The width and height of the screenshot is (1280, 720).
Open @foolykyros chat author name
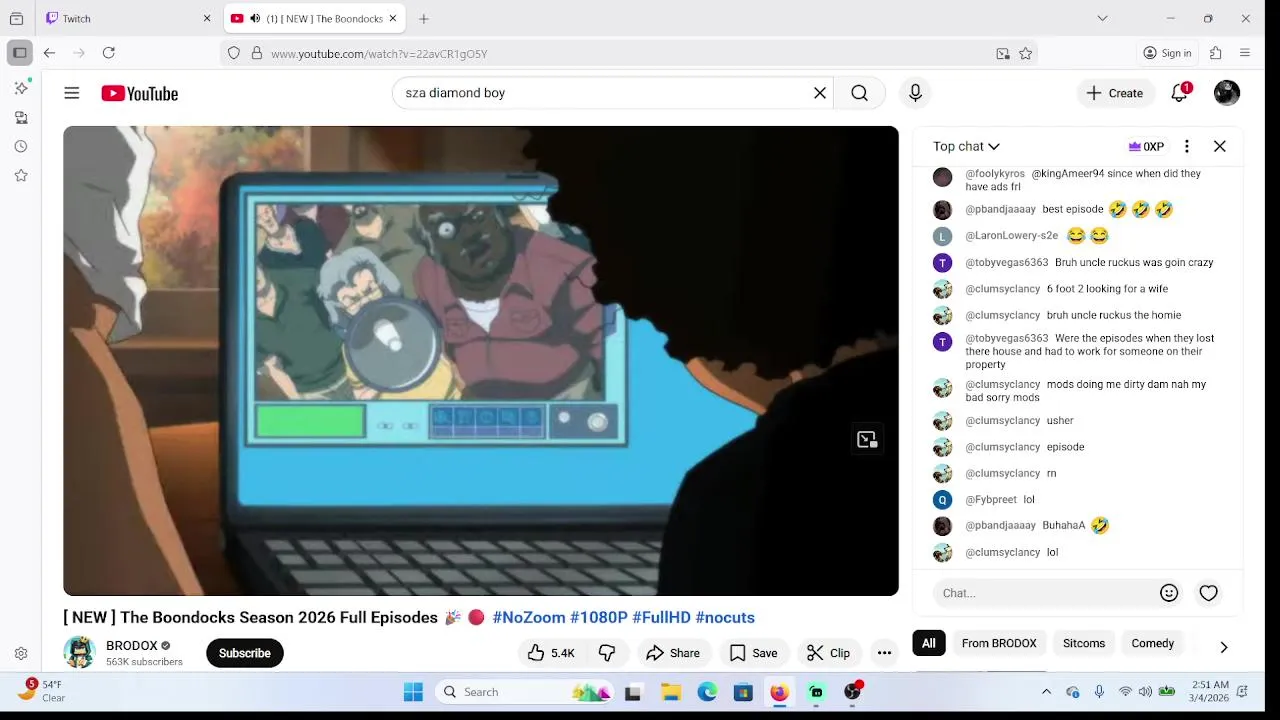coord(994,173)
